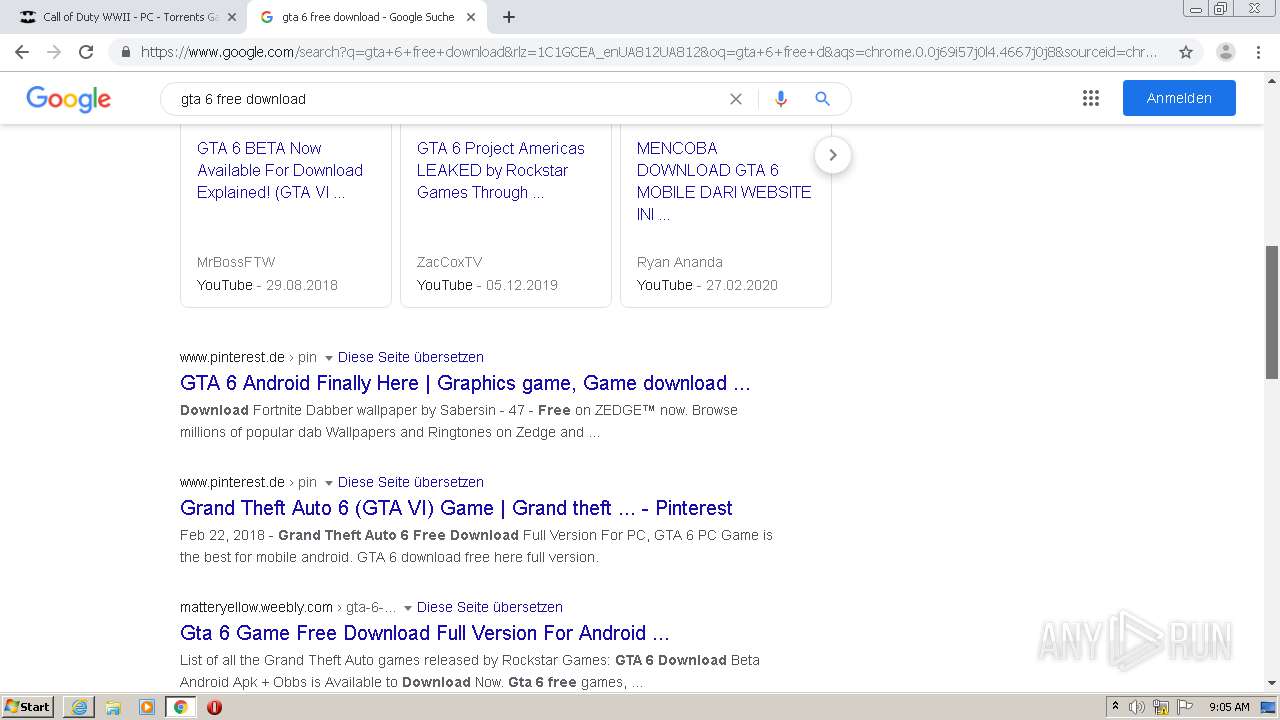Image resolution: width=1280 pixels, height=720 pixels.
Task: View site info via lock icon
Action: click(x=125, y=52)
